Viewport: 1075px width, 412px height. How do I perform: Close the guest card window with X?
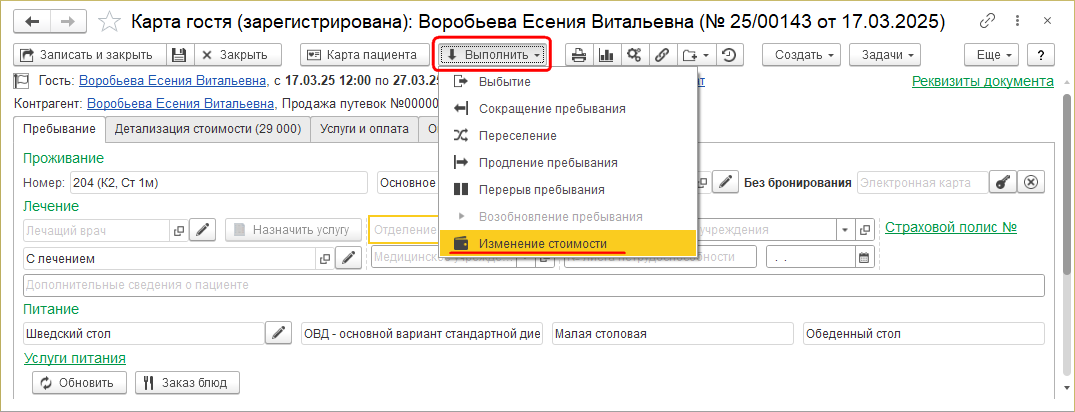pyautogui.click(x=1048, y=21)
